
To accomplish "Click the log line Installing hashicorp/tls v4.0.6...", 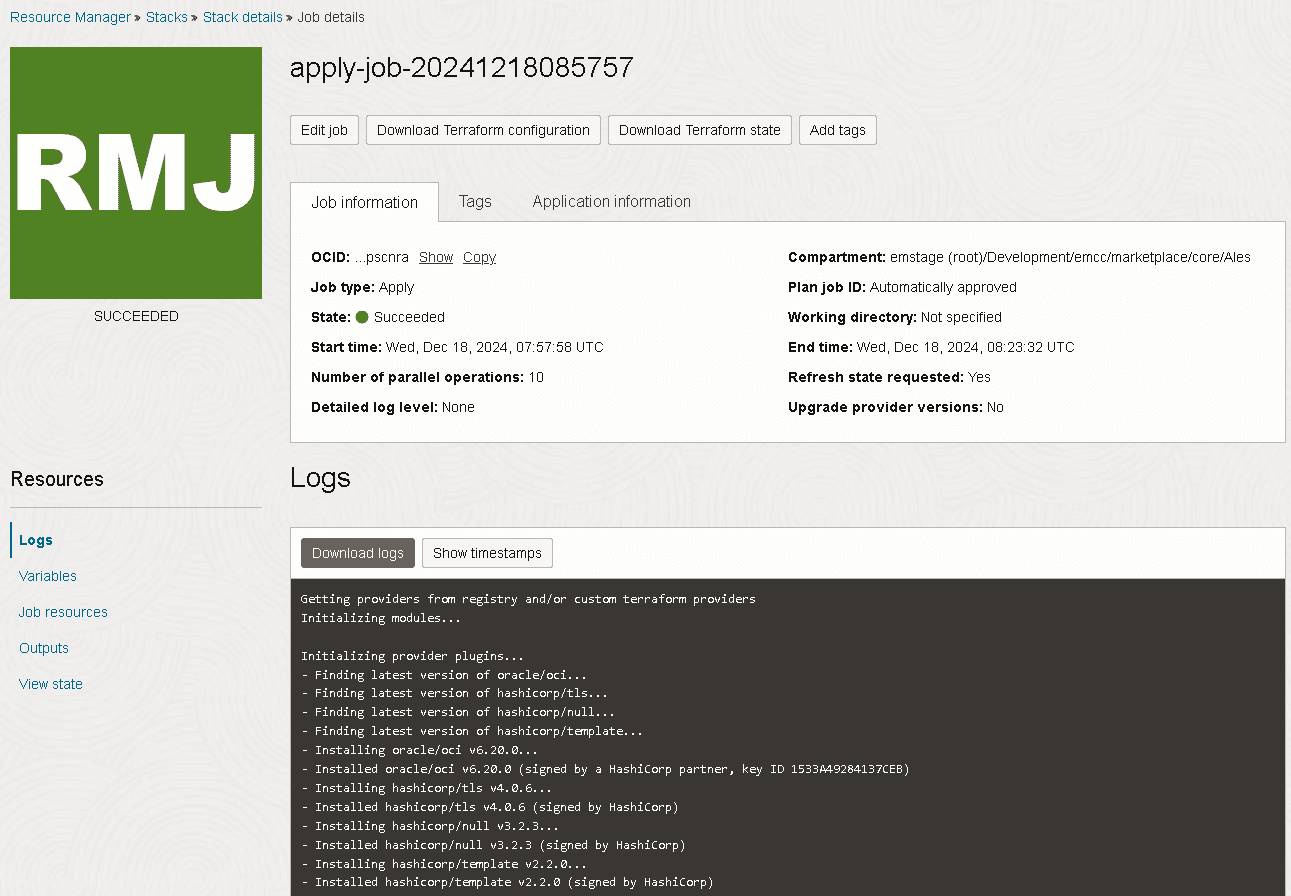I will pos(427,789).
